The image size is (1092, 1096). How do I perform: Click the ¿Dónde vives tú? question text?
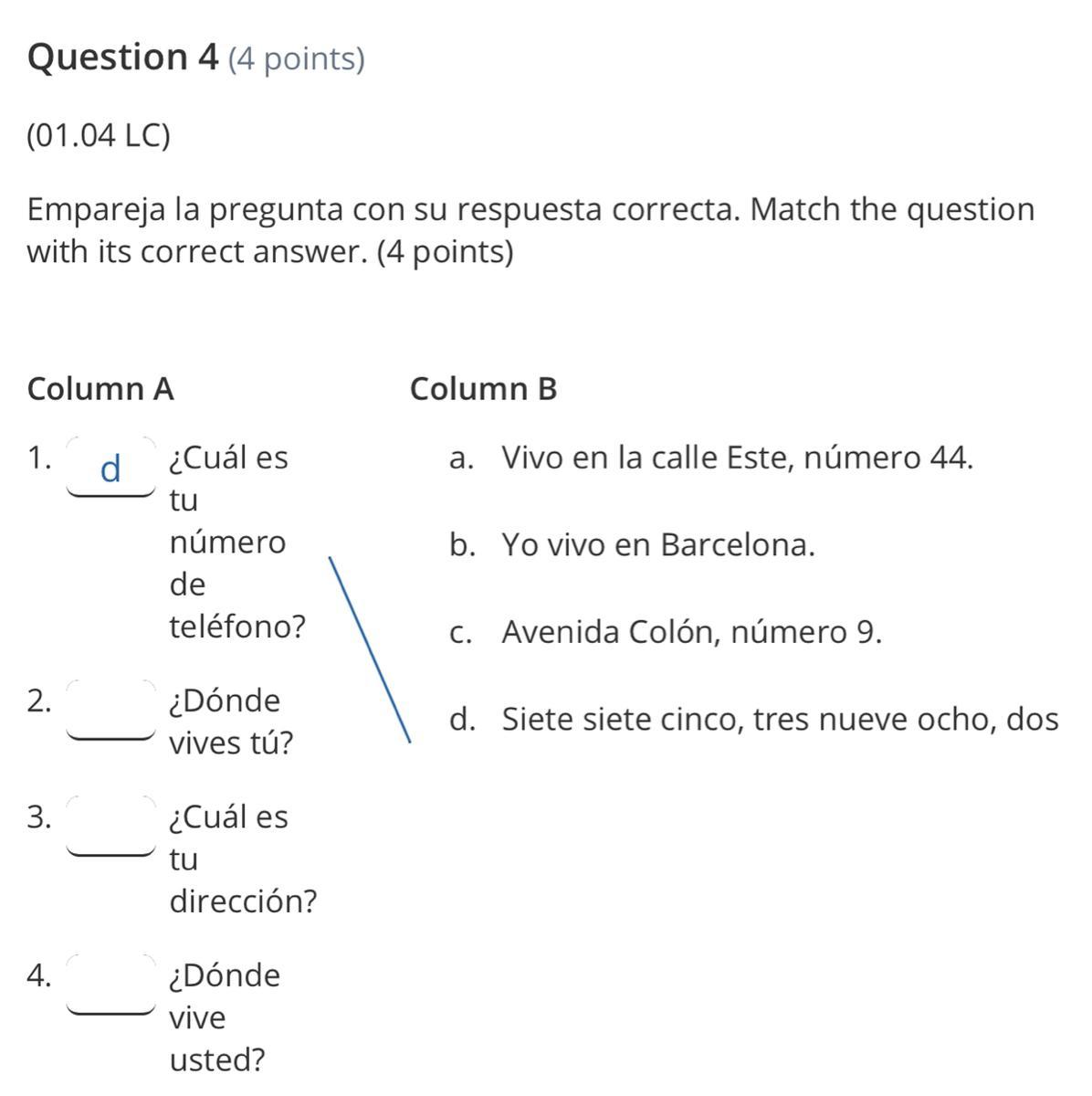pos(232,722)
